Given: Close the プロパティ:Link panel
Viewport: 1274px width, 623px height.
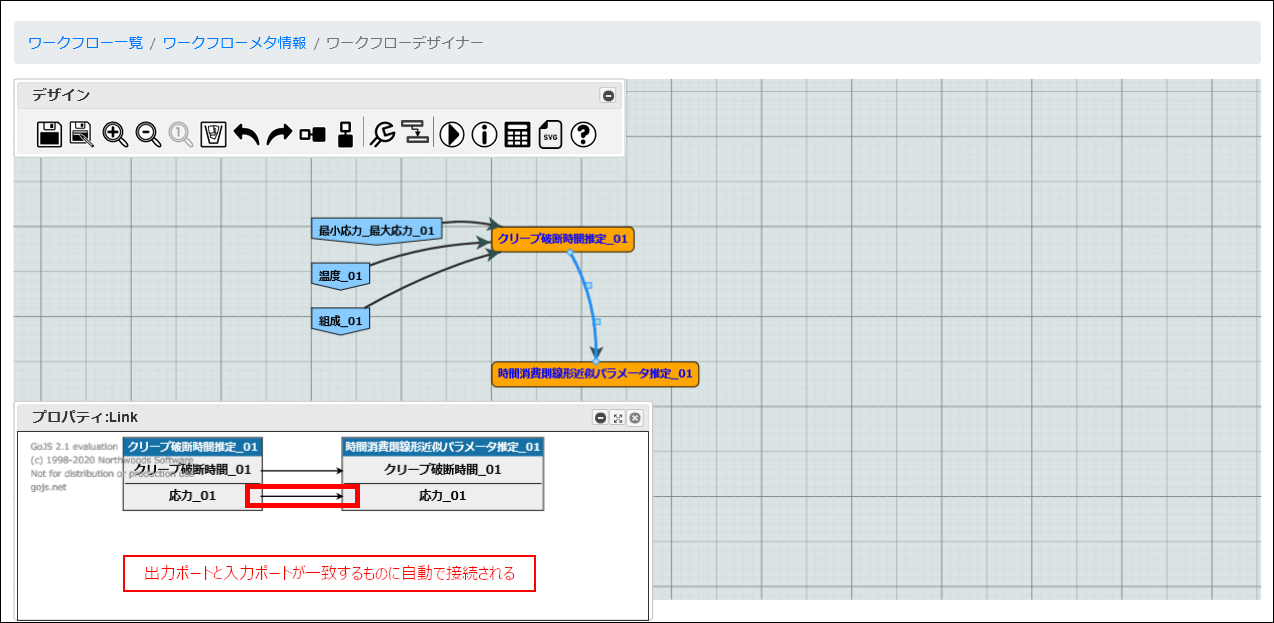Looking at the screenshot, I should pos(635,418).
